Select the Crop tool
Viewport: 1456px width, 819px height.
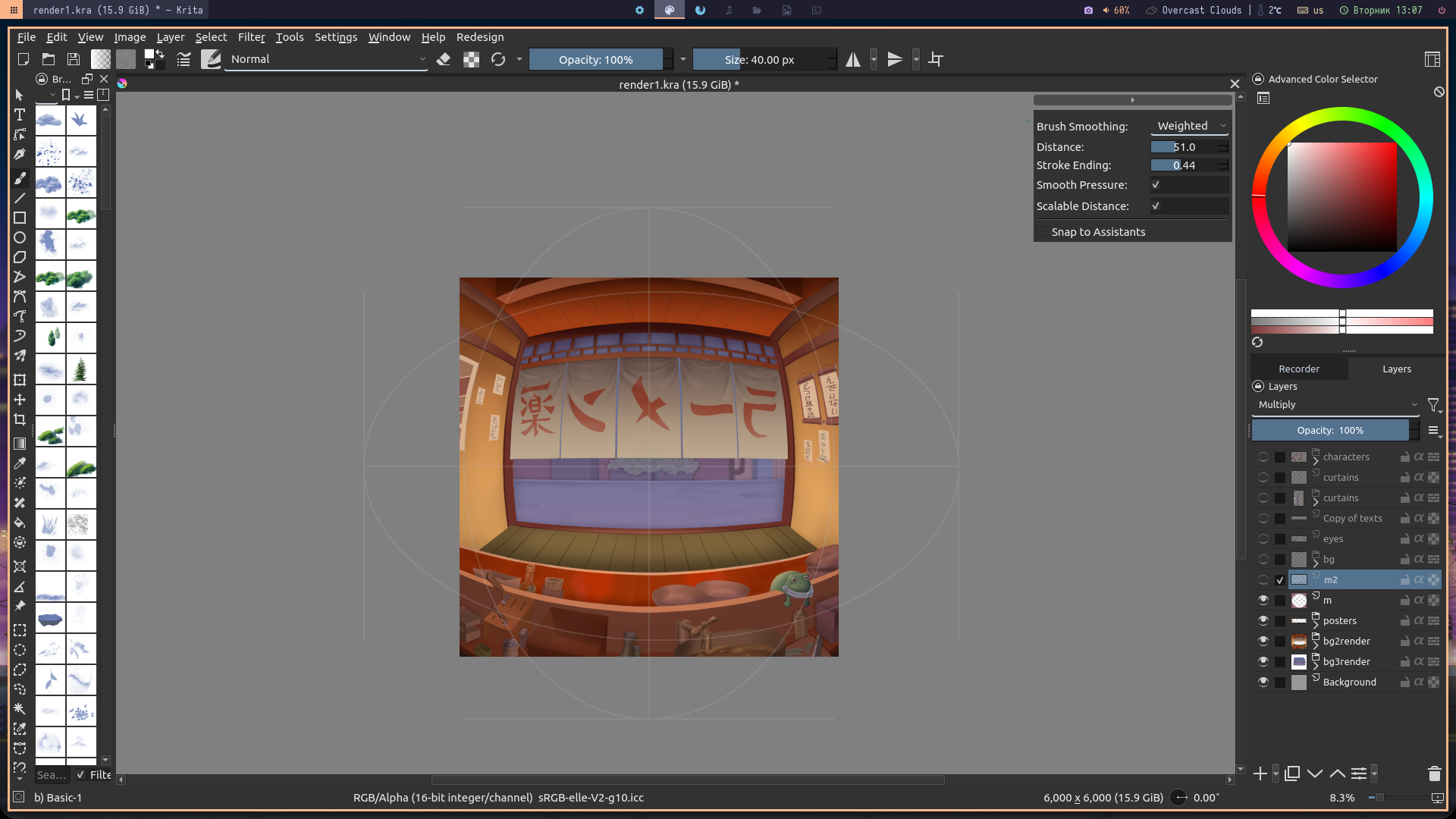coord(20,419)
